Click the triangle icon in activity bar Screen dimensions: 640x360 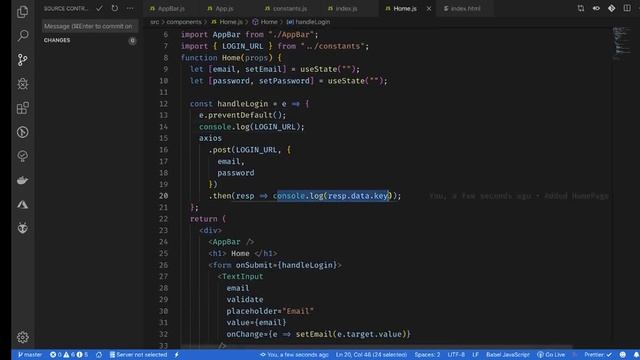22,204
